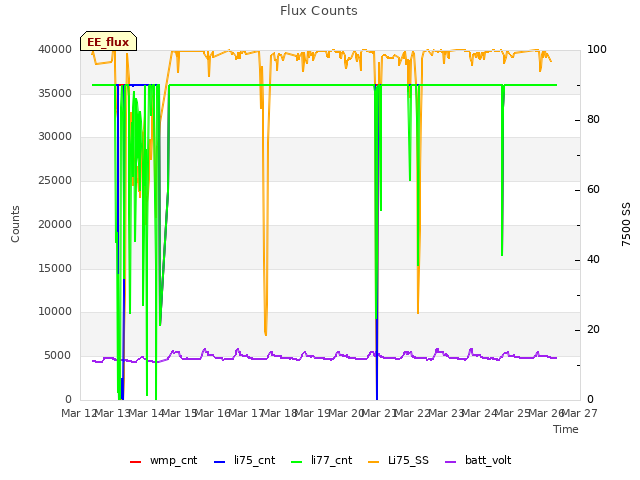The image size is (640, 480).
Task: Toggle batt_volt series in the legend
Action: point(478,460)
